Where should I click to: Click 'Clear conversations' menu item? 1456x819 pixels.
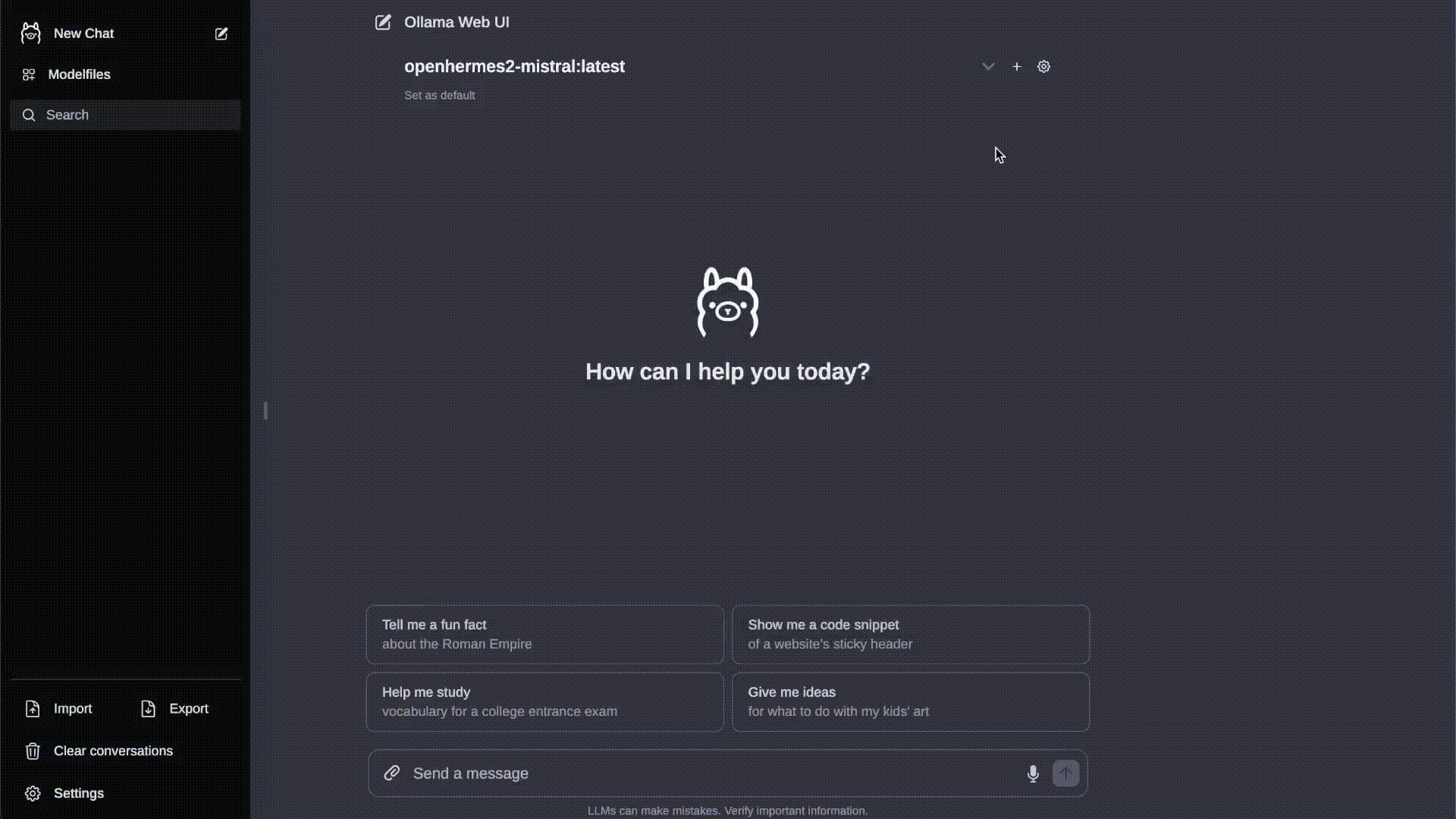tap(113, 750)
